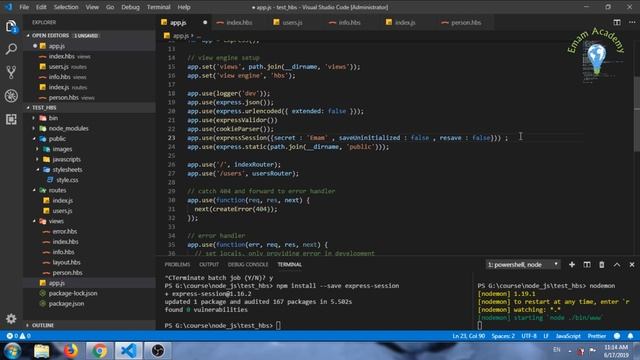This screenshot has height=360, width=640.
Task: Open package-lock.json in the file tree
Action: point(73,293)
